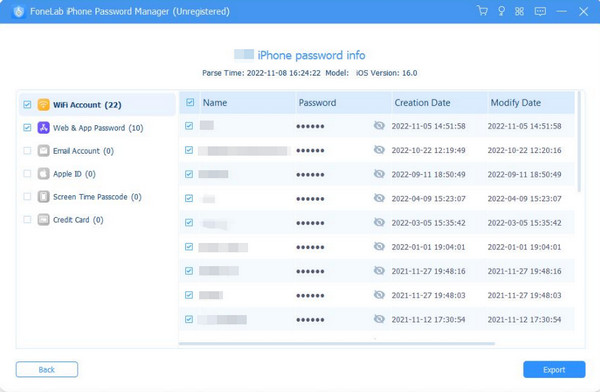Click modify date 2022-10-22 12:20:16 cell
Image resolution: width=600 pixels, height=392 pixels.
(x=524, y=150)
